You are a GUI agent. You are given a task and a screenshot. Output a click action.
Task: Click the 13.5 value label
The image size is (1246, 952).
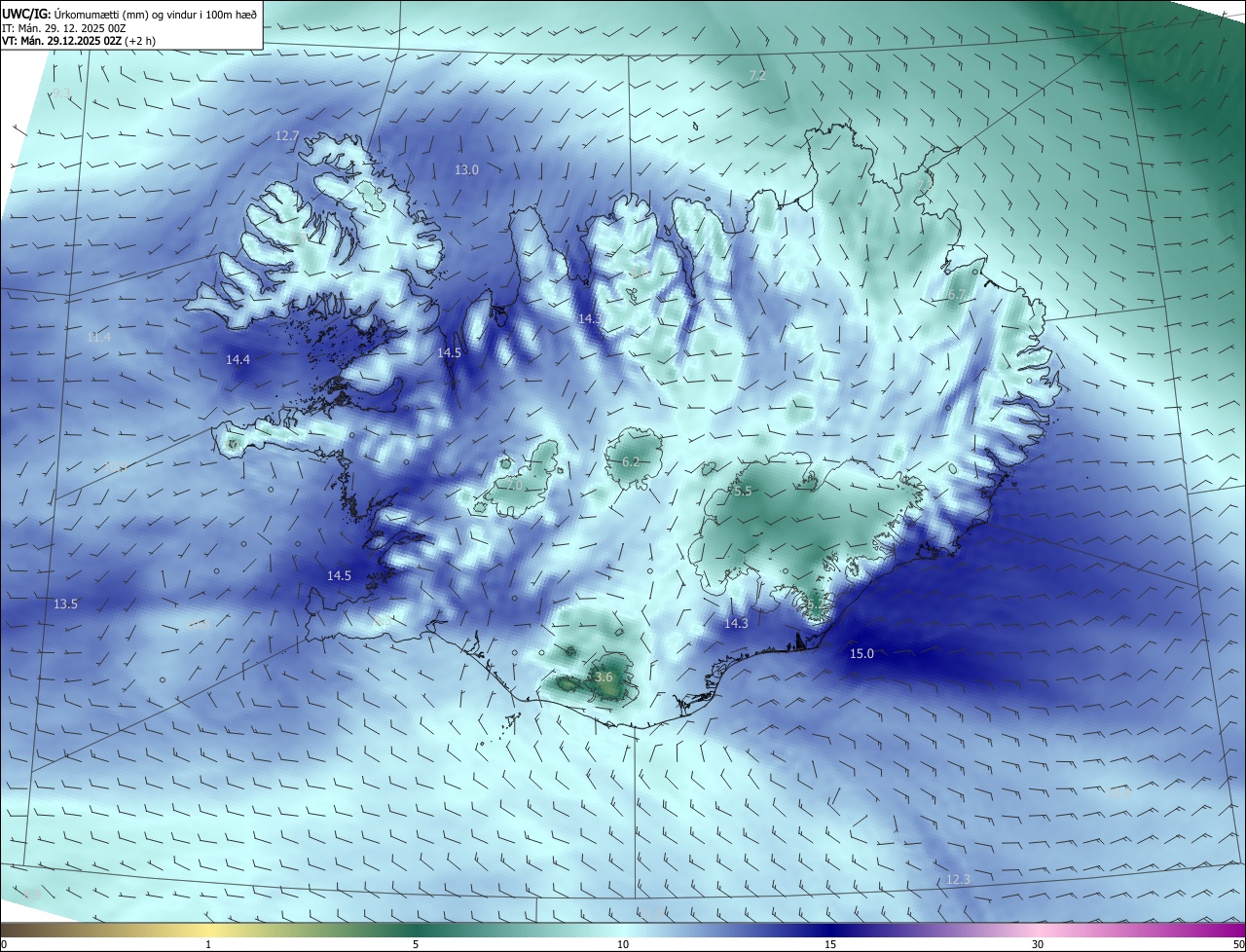(65, 604)
